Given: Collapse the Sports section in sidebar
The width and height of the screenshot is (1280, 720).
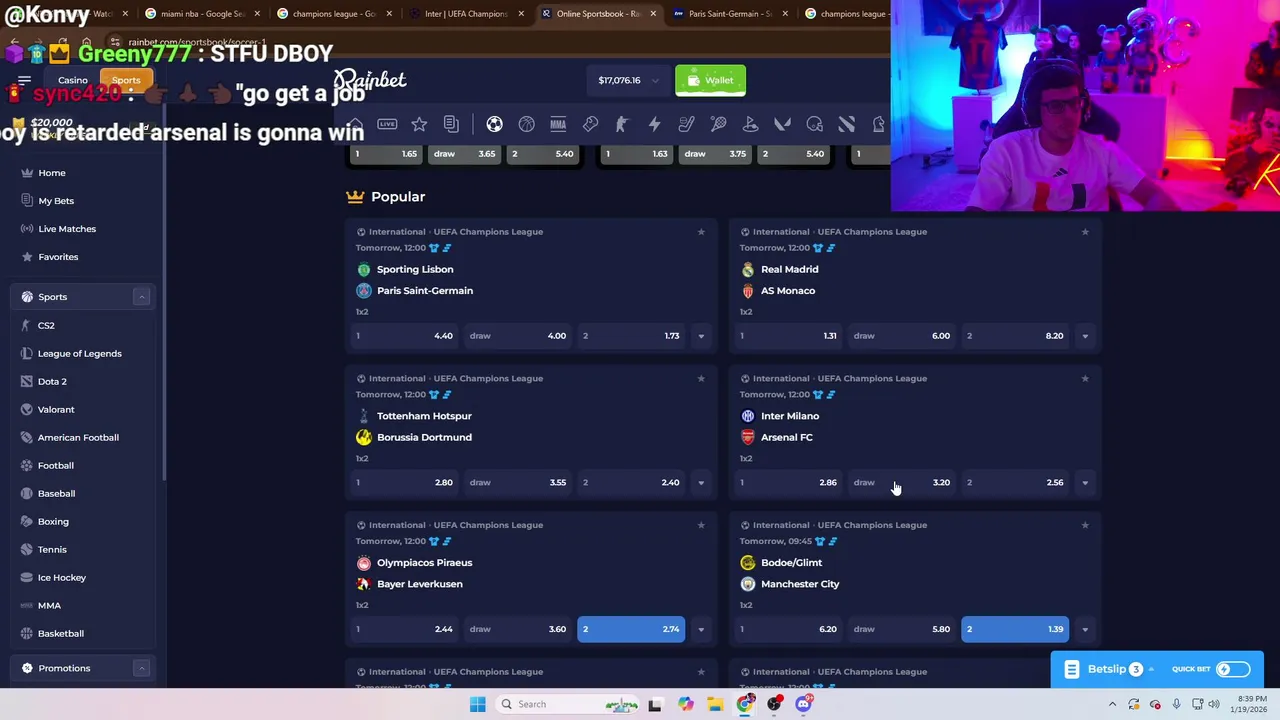Looking at the screenshot, I should coord(141,297).
